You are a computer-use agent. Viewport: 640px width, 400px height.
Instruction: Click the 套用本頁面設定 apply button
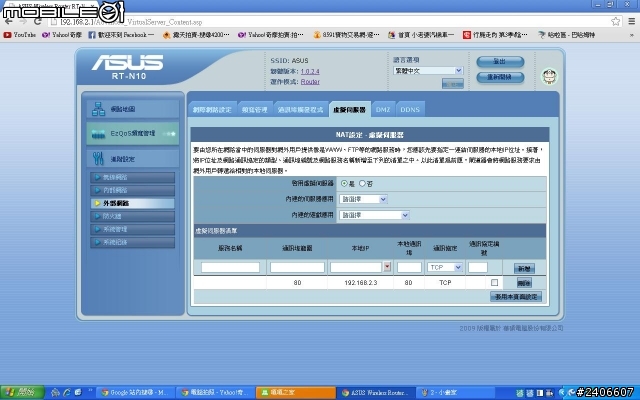pyautogui.click(x=516, y=297)
